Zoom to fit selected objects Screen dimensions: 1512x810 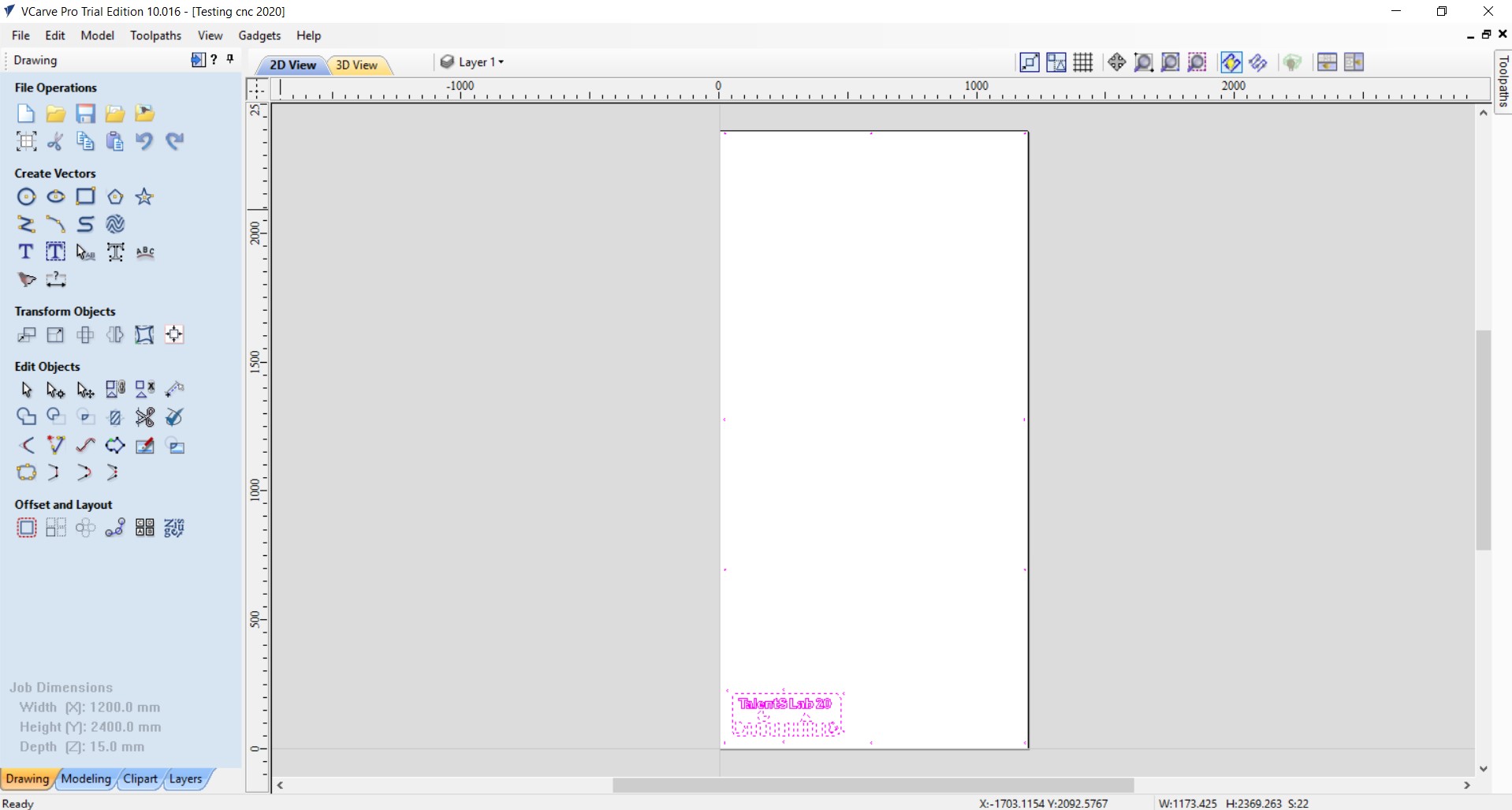tap(1197, 62)
